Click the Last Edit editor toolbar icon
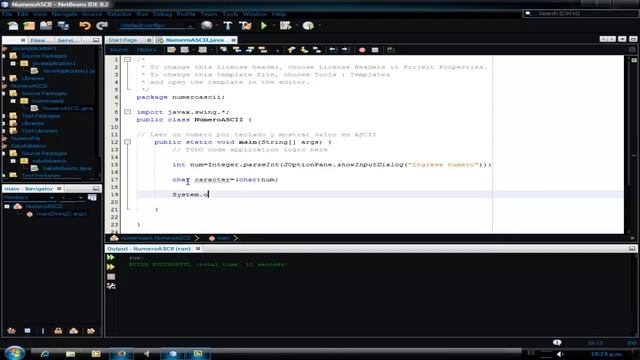The height and width of the screenshot is (360, 640). tap(171, 50)
